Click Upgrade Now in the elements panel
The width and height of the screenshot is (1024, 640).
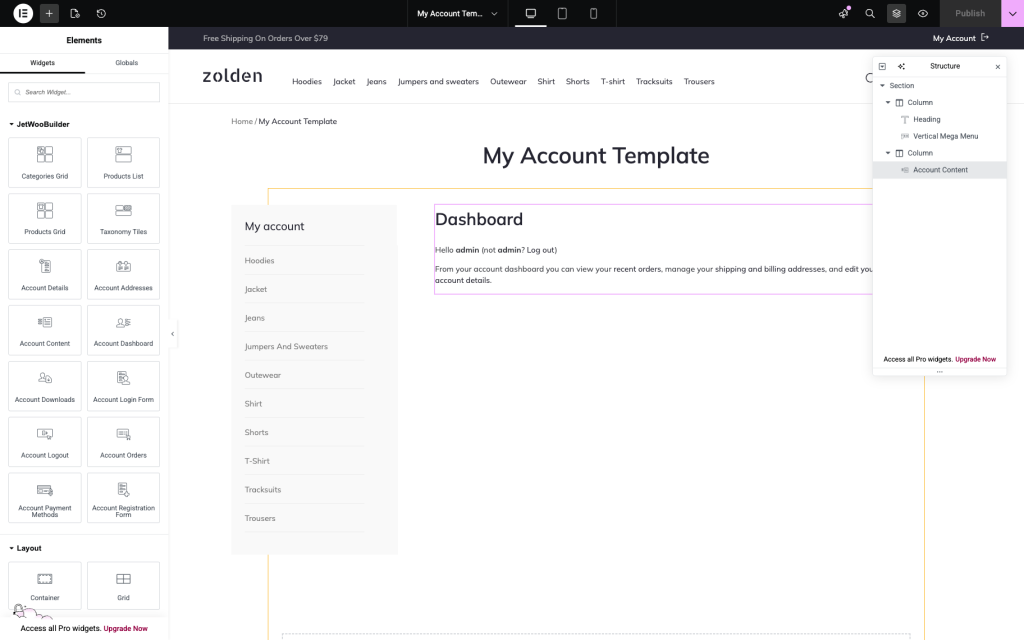click(125, 628)
